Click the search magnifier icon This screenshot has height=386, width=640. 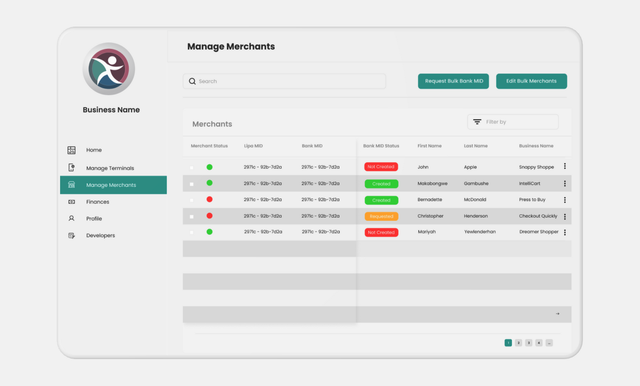[x=192, y=81]
